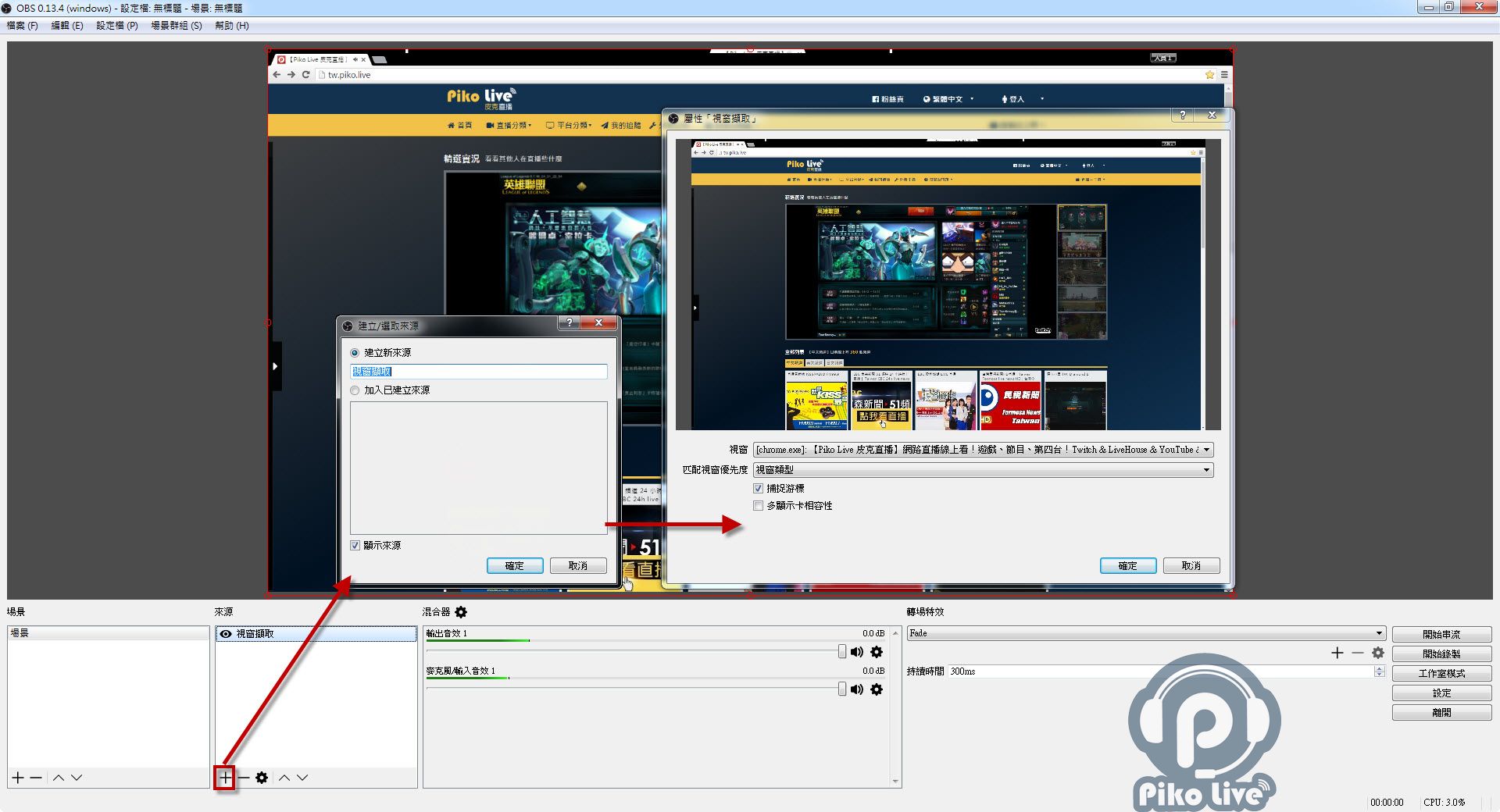
Task: Click 持續時間 stepper arrows
Action: tap(1379, 671)
